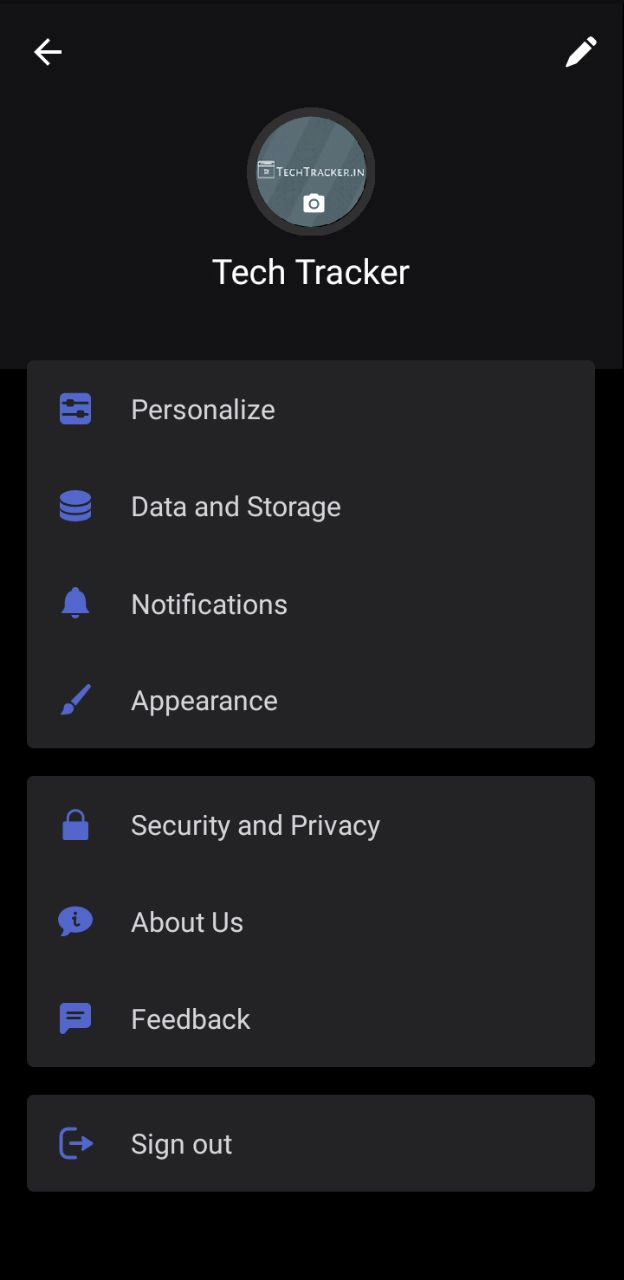Image resolution: width=624 pixels, height=1280 pixels.
Task: Tap the Sign out arrow icon
Action: [76, 1143]
